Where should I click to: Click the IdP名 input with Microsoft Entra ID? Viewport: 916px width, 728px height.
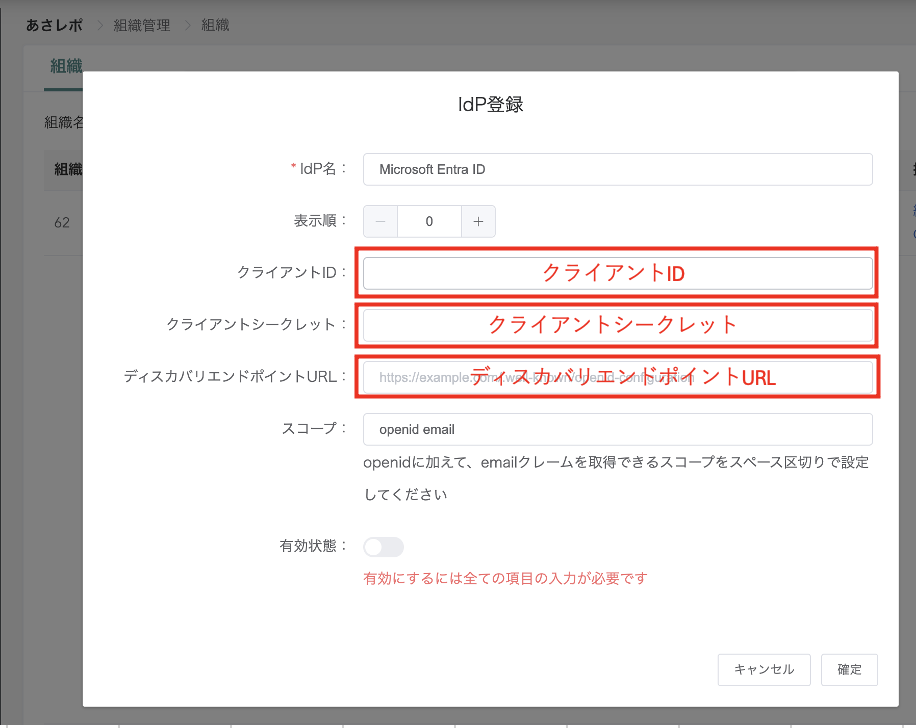point(617,170)
